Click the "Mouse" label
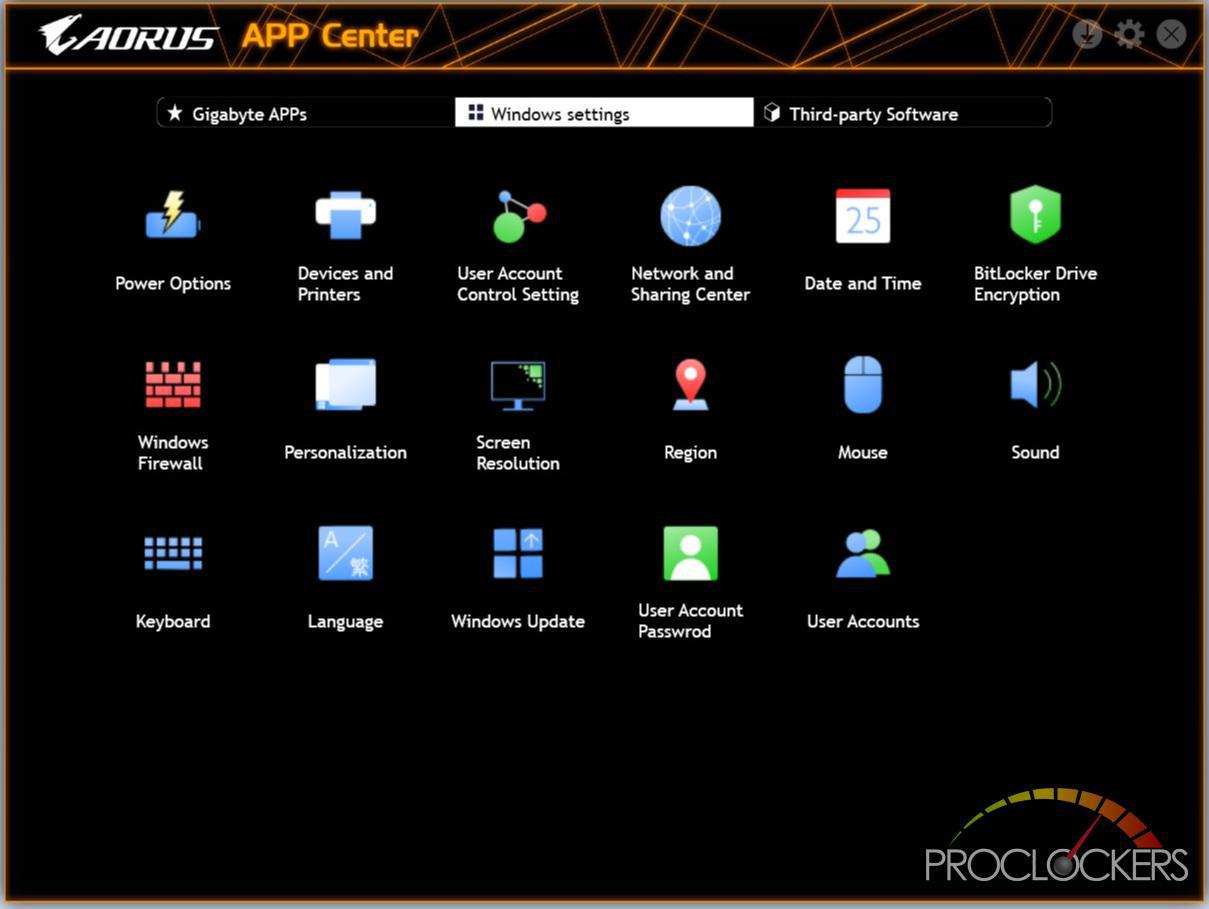The image size is (1209, 909). [x=863, y=453]
